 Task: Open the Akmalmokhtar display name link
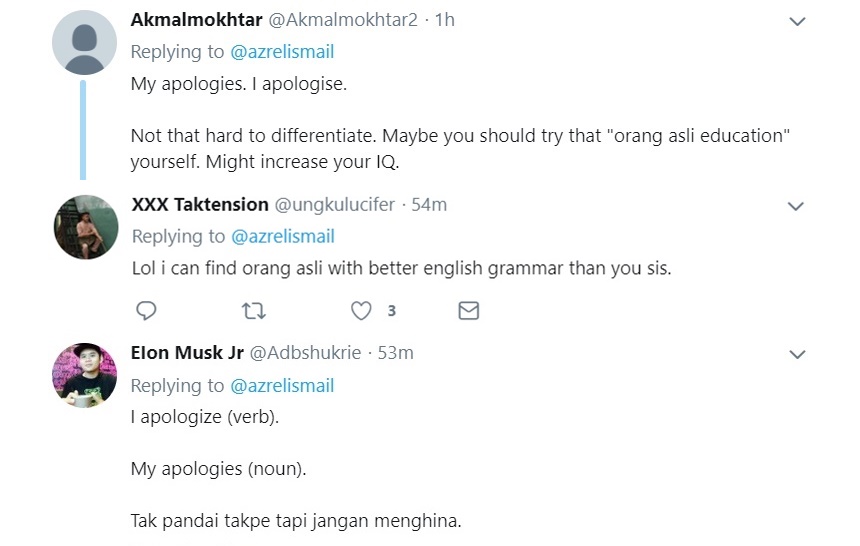coord(196,20)
